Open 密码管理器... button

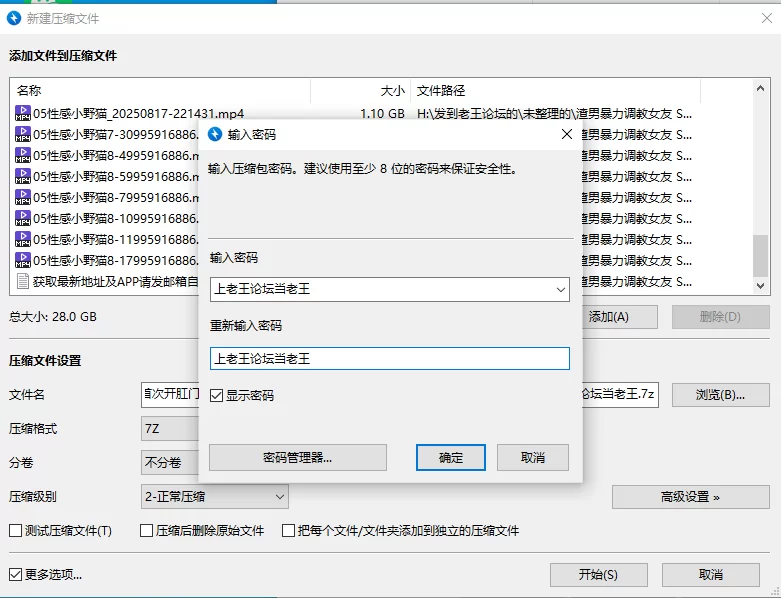pos(298,458)
